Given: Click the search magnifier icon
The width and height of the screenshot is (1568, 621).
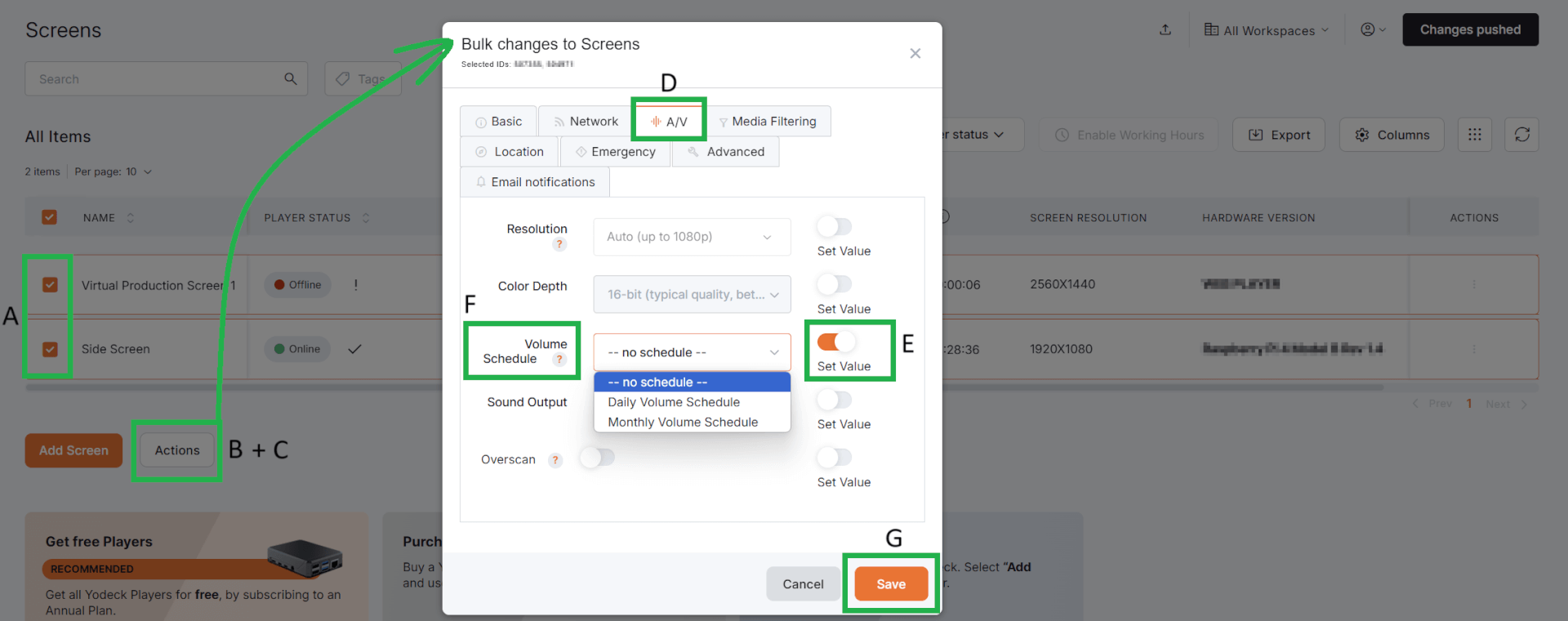Looking at the screenshot, I should tap(291, 79).
